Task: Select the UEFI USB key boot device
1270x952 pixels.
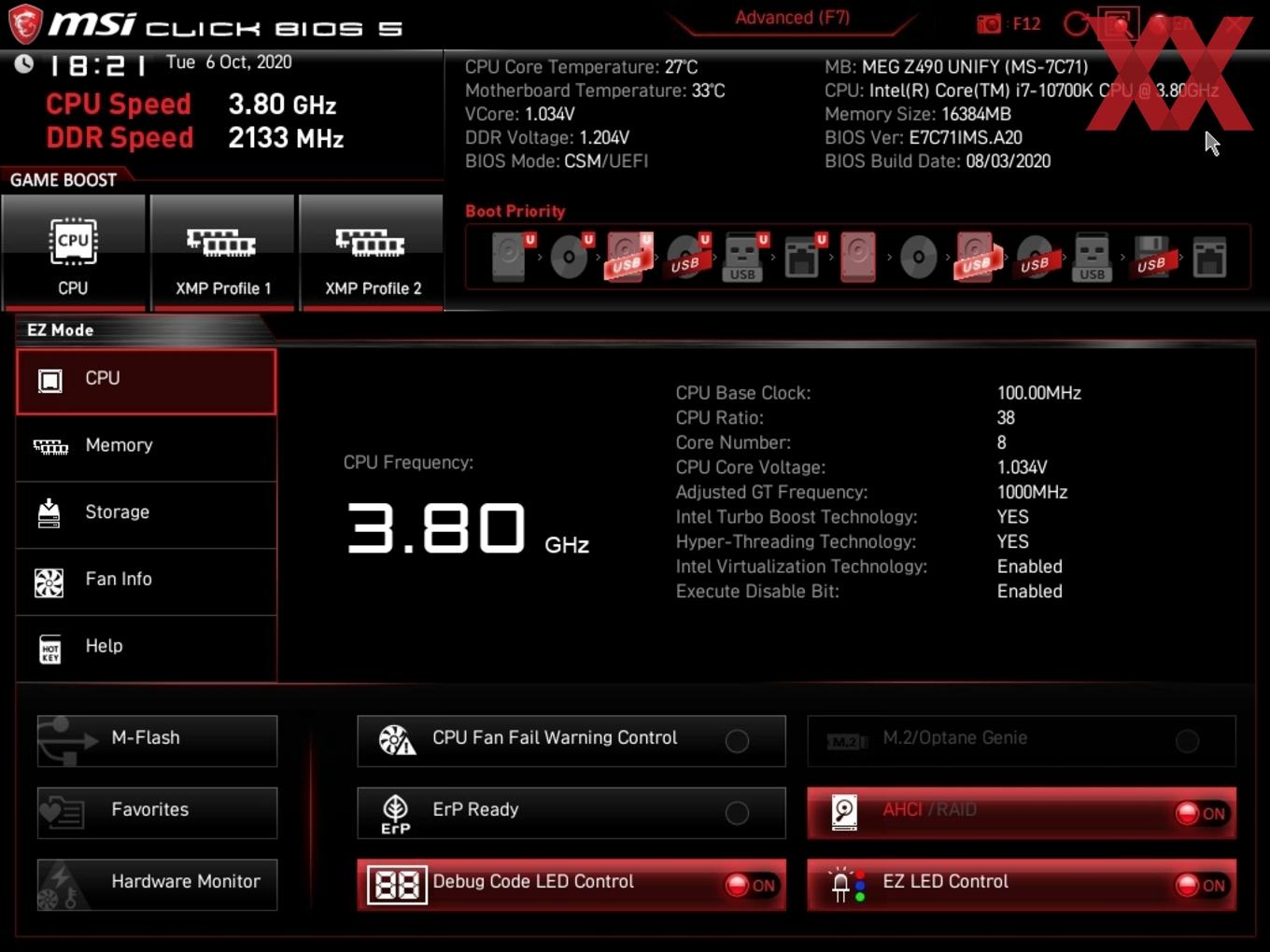Action: click(745, 257)
